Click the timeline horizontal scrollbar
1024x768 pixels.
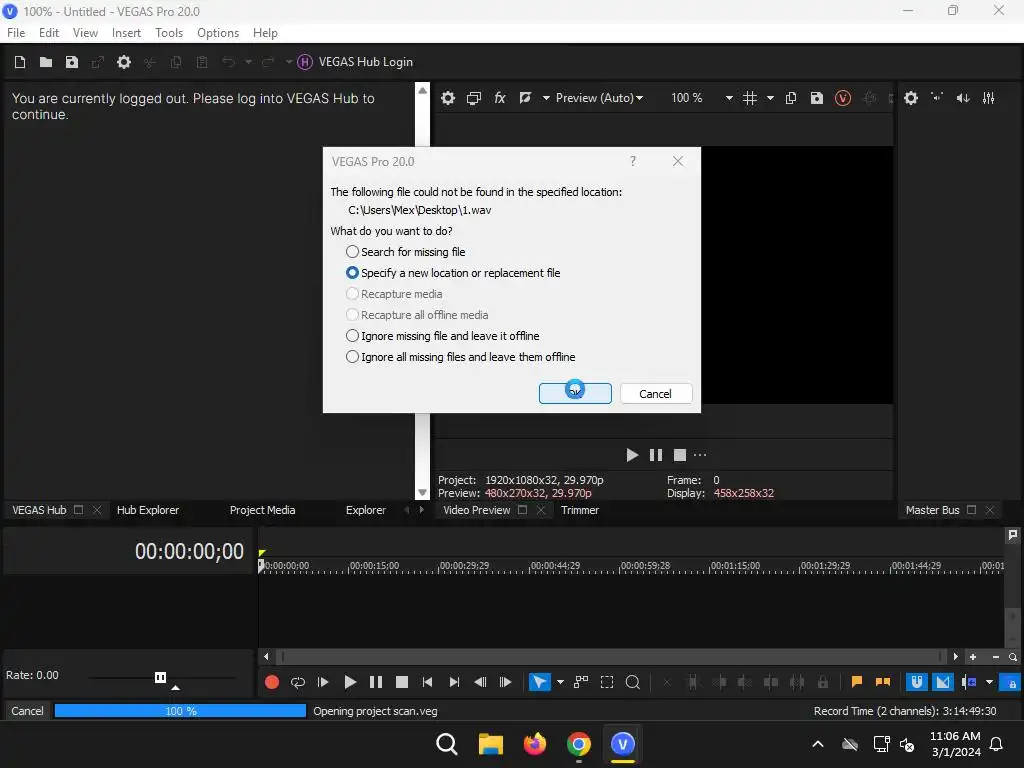point(610,657)
